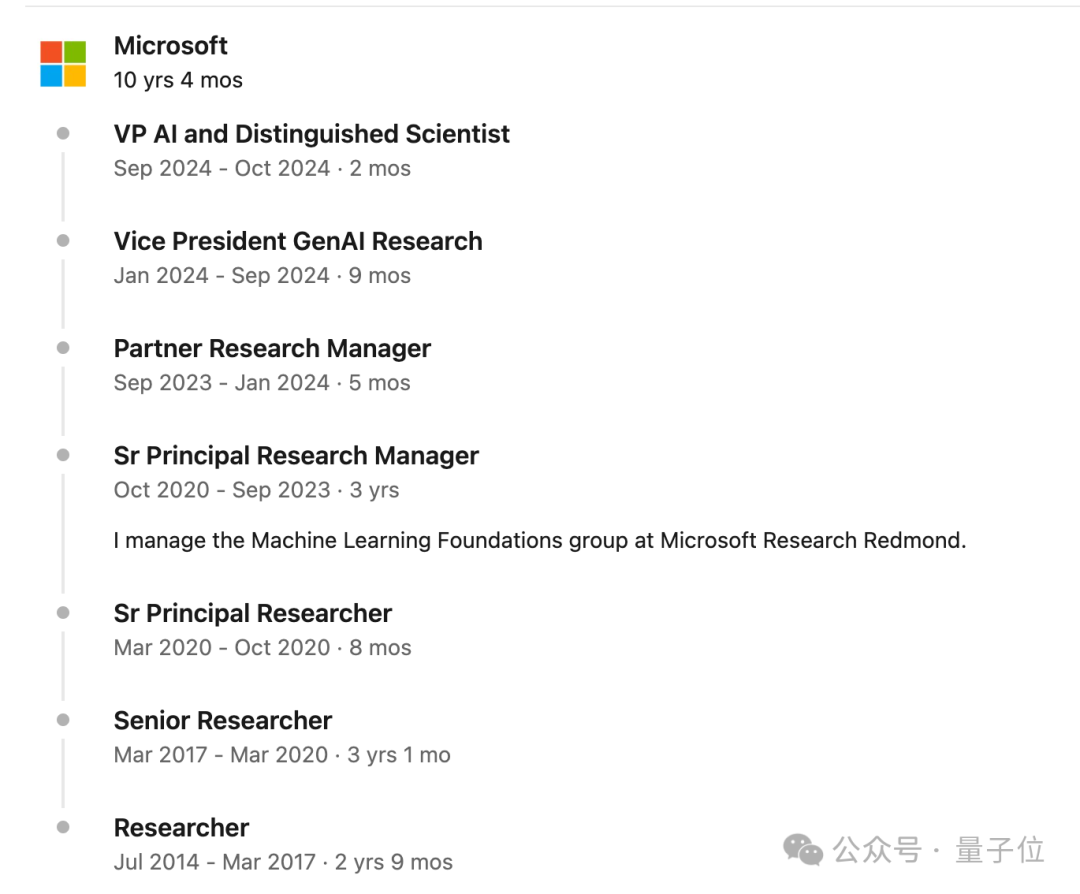The image size is (1080, 894).
Task: Select the Senior Researcher position
Action: tap(222, 720)
